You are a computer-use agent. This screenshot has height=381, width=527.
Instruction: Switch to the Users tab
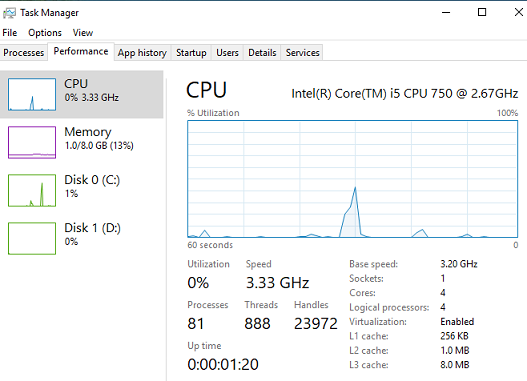(228, 53)
